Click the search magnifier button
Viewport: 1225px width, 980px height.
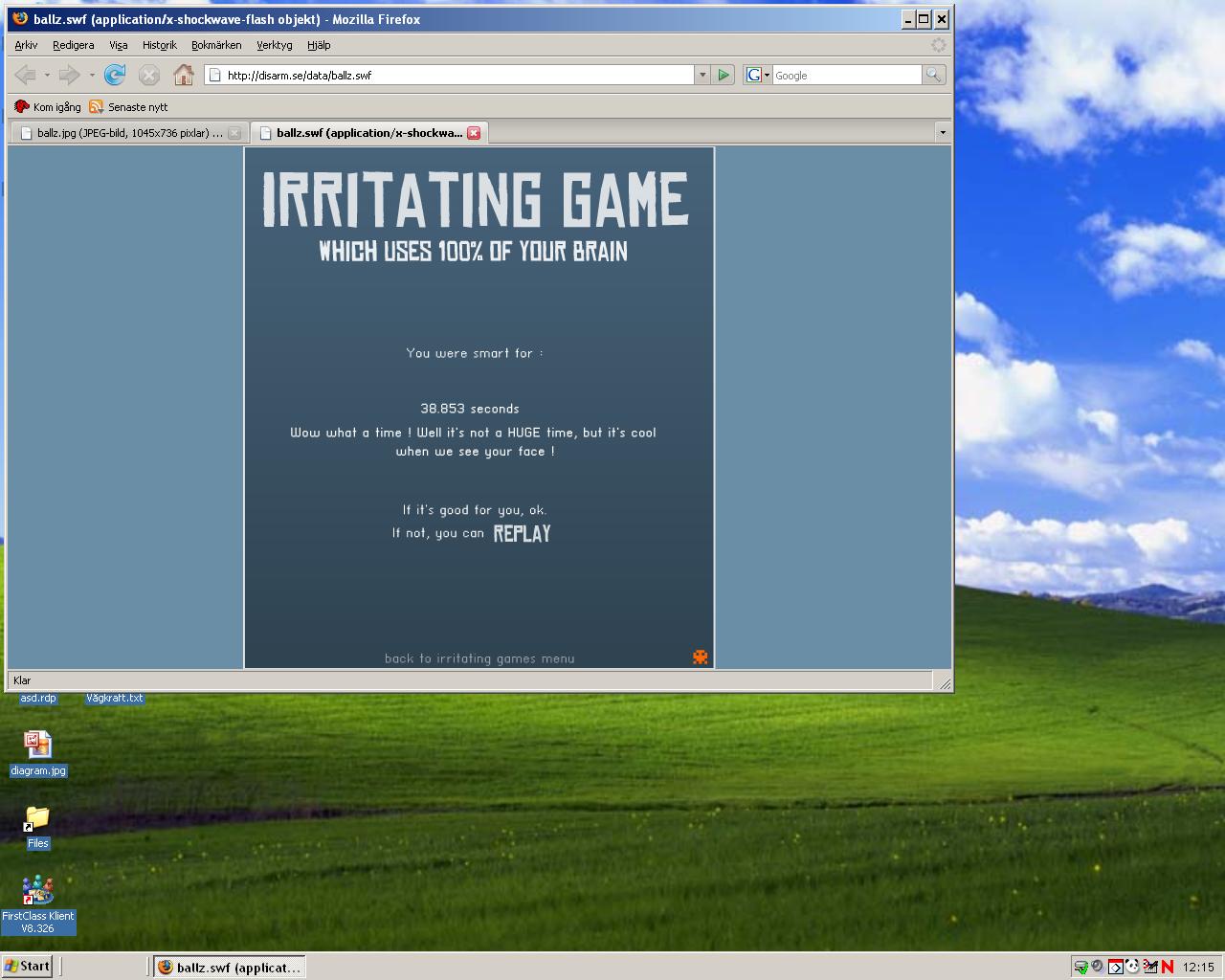pyautogui.click(x=933, y=75)
